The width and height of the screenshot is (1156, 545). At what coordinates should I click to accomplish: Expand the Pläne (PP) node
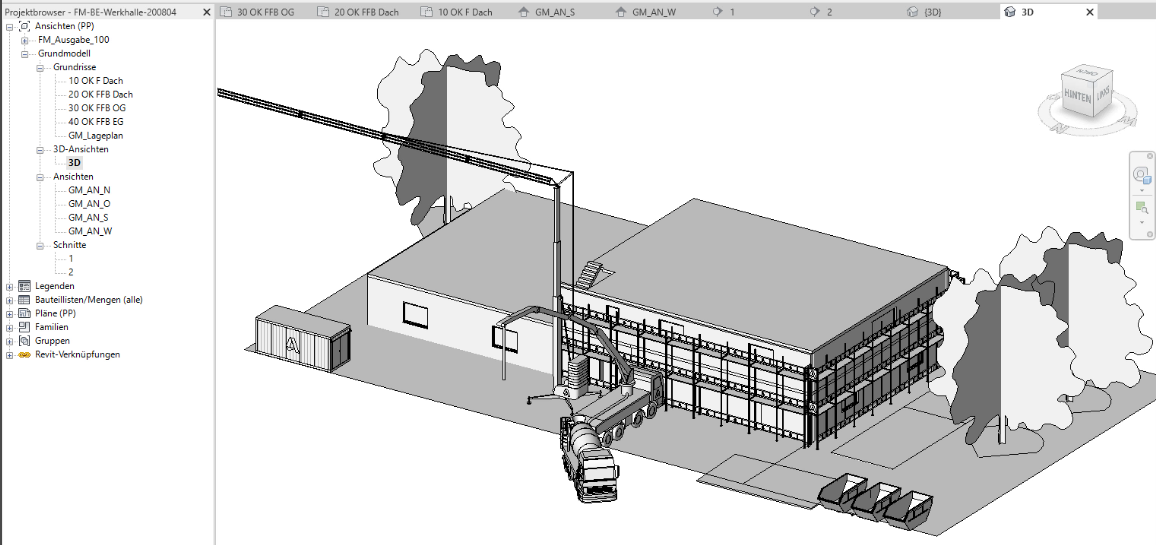click(10, 313)
